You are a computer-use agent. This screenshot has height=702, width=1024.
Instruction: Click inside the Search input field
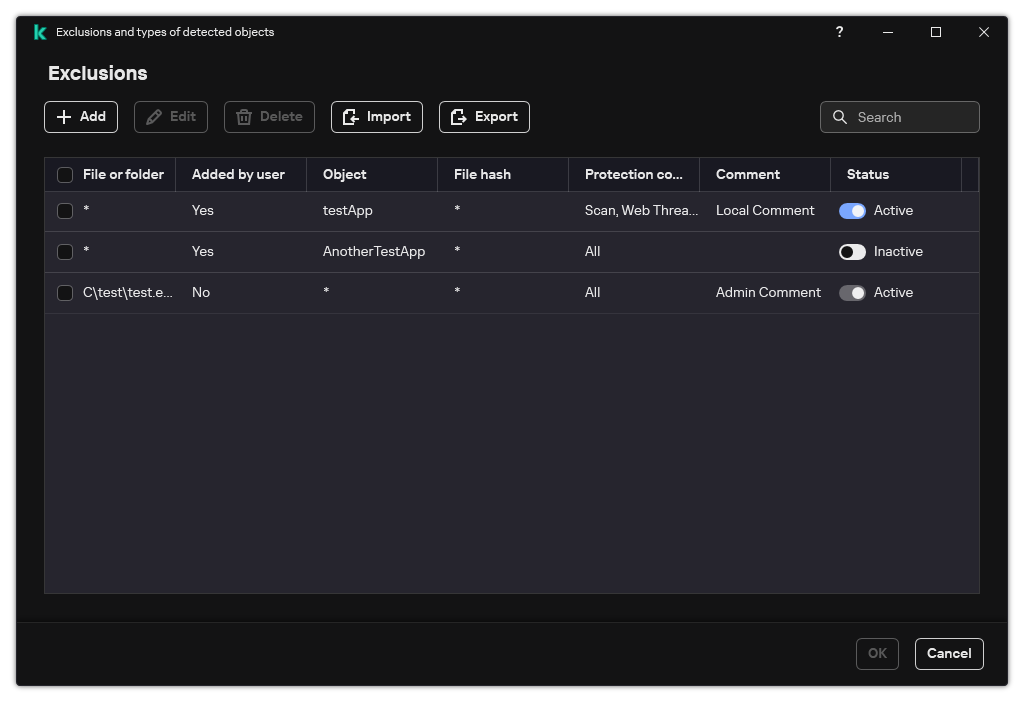tap(905, 117)
